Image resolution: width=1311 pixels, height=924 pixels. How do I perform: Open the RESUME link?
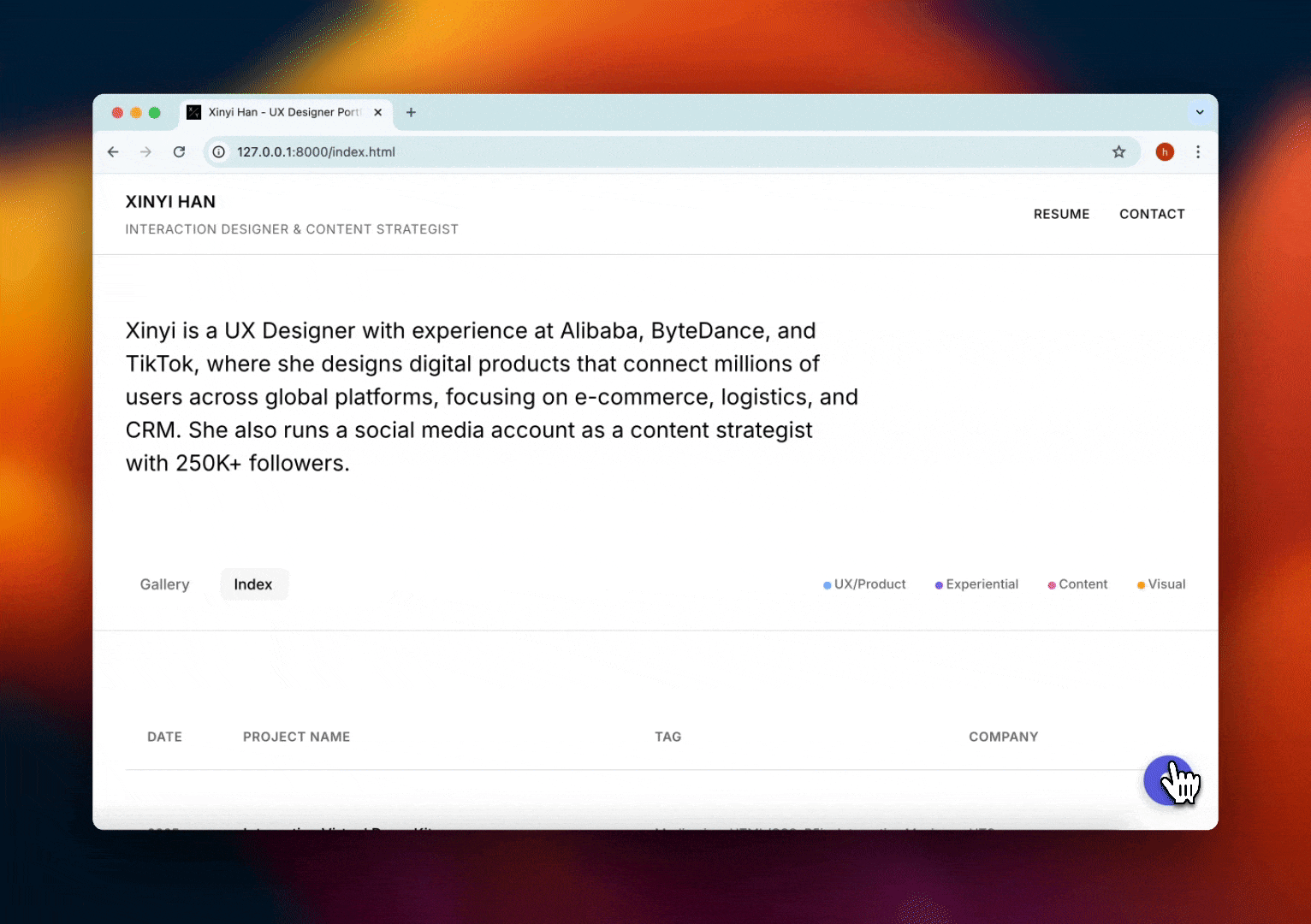click(x=1061, y=214)
